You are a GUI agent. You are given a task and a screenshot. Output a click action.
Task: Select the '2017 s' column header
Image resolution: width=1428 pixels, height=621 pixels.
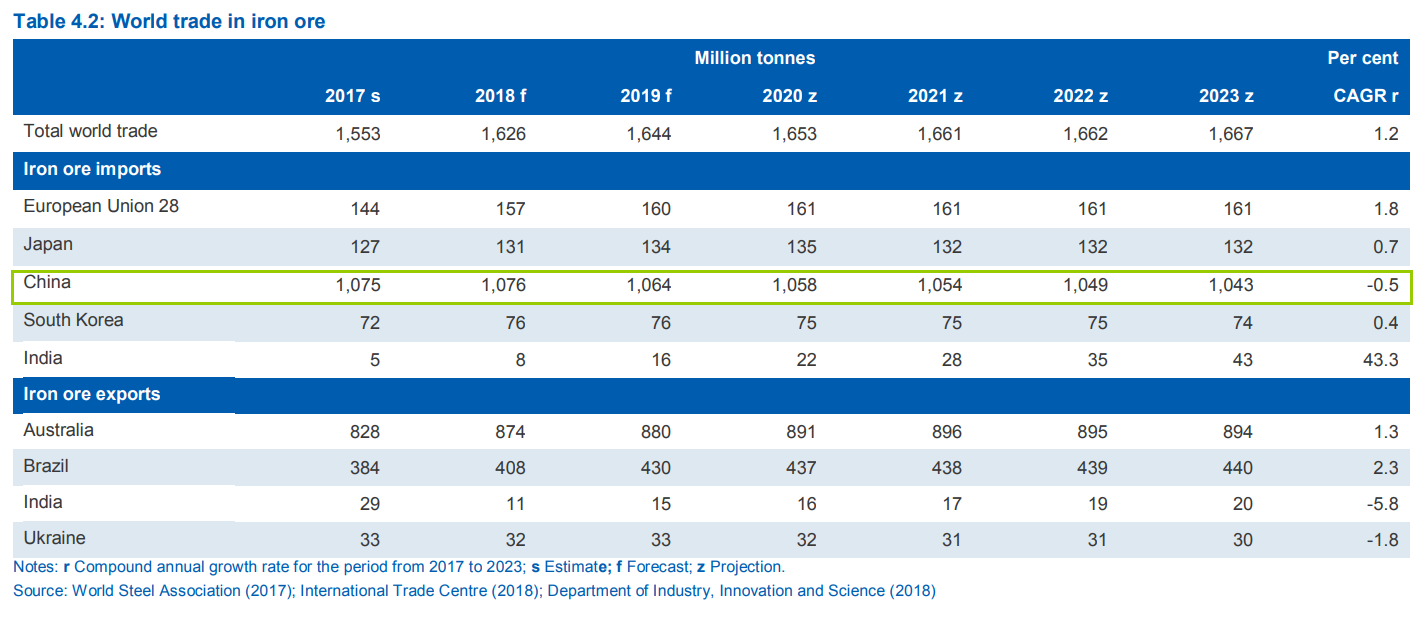pos(352,96)
